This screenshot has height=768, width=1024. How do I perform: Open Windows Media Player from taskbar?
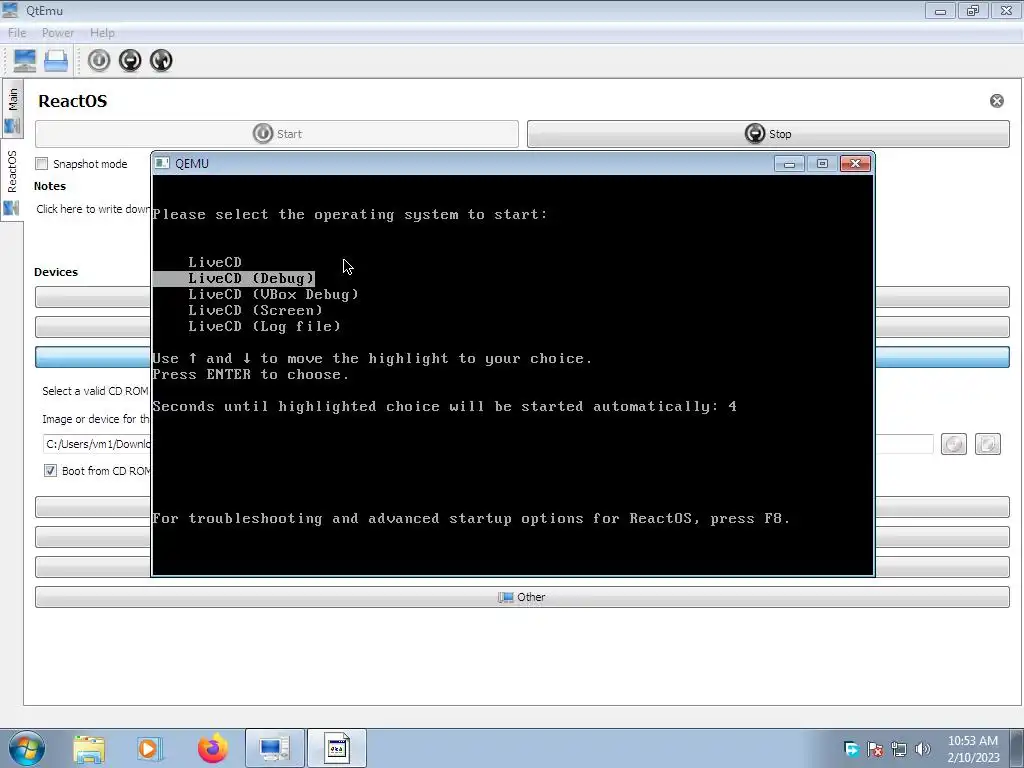[x=150, y=748]
